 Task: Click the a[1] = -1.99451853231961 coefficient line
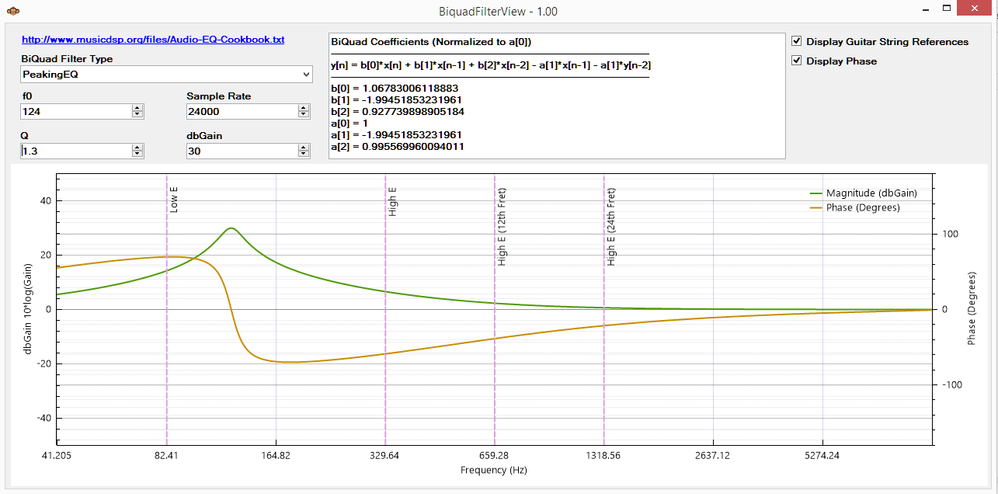(397, 135)
